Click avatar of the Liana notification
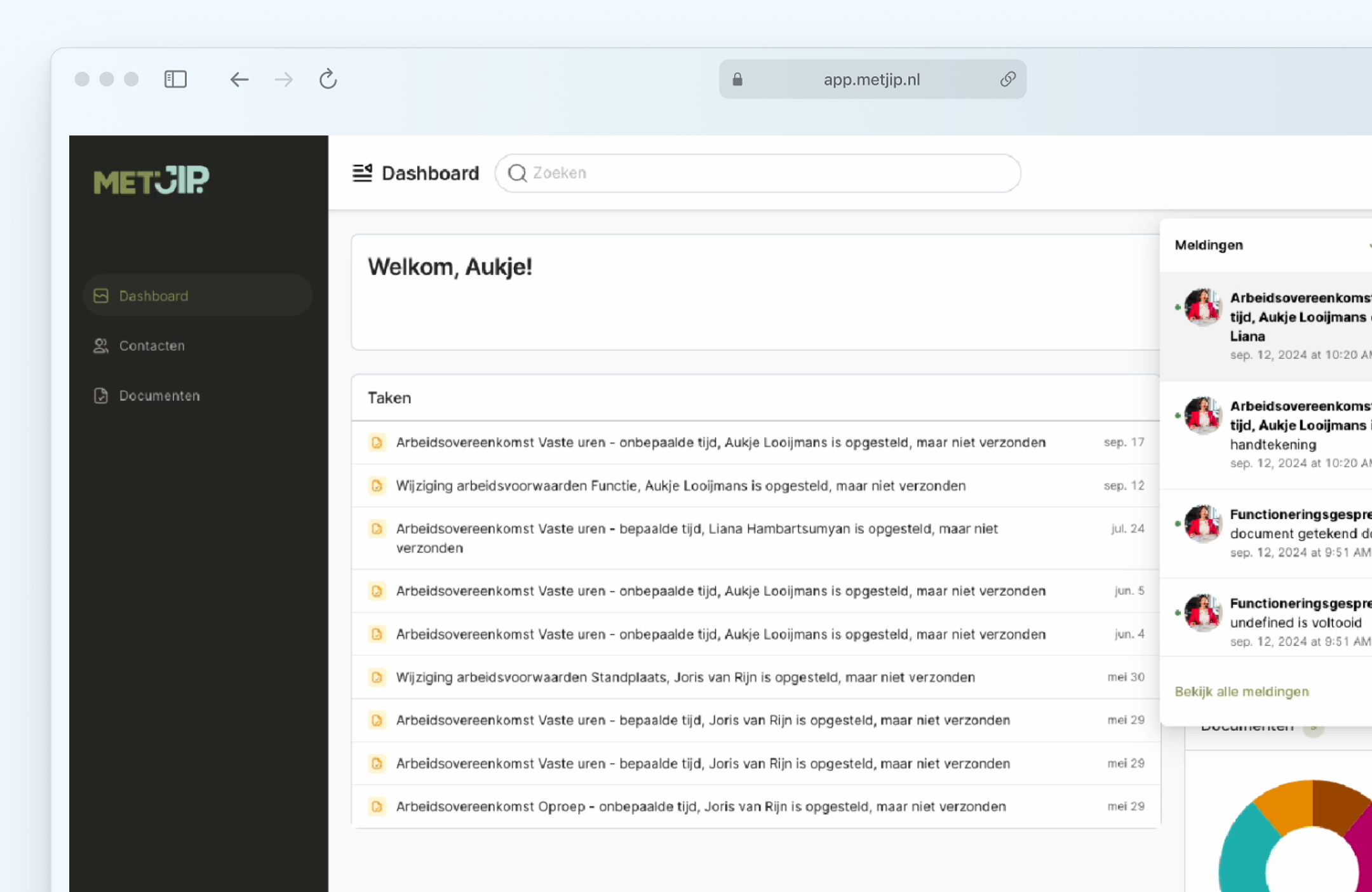This screenshot has height=892, width=1372. tap(1202, 307)
